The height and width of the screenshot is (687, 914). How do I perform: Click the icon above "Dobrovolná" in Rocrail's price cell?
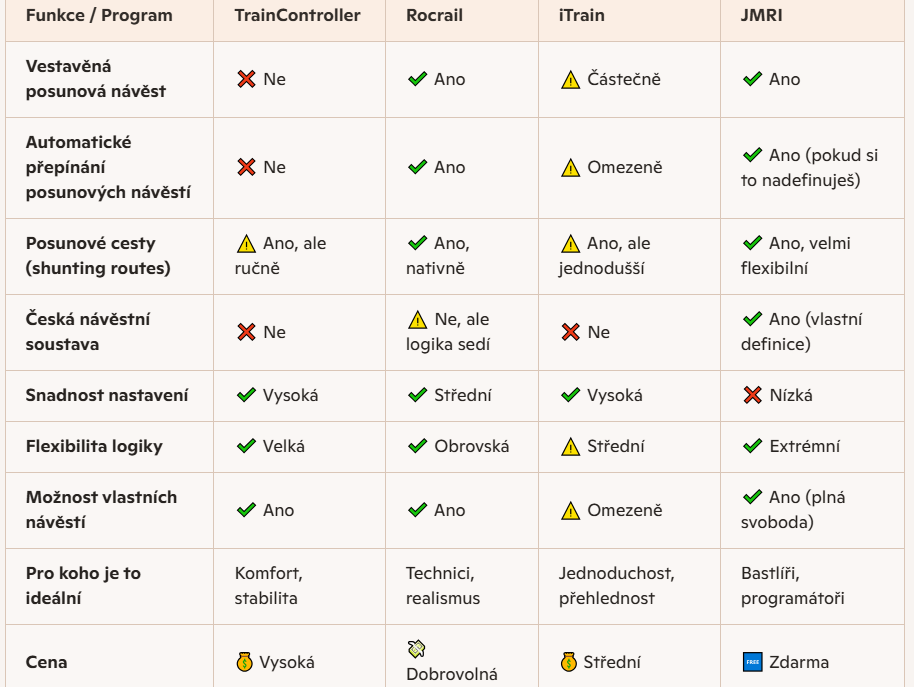(x=417, y=649)
